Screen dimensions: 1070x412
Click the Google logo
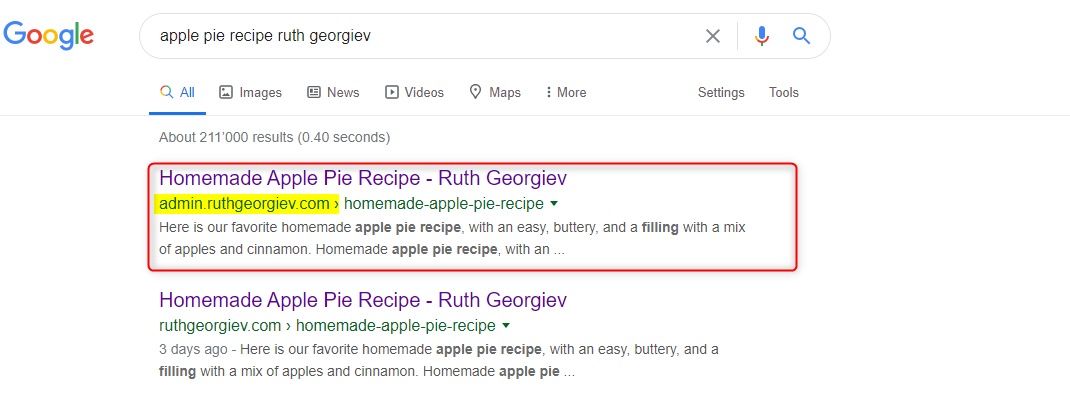point(49,36)
